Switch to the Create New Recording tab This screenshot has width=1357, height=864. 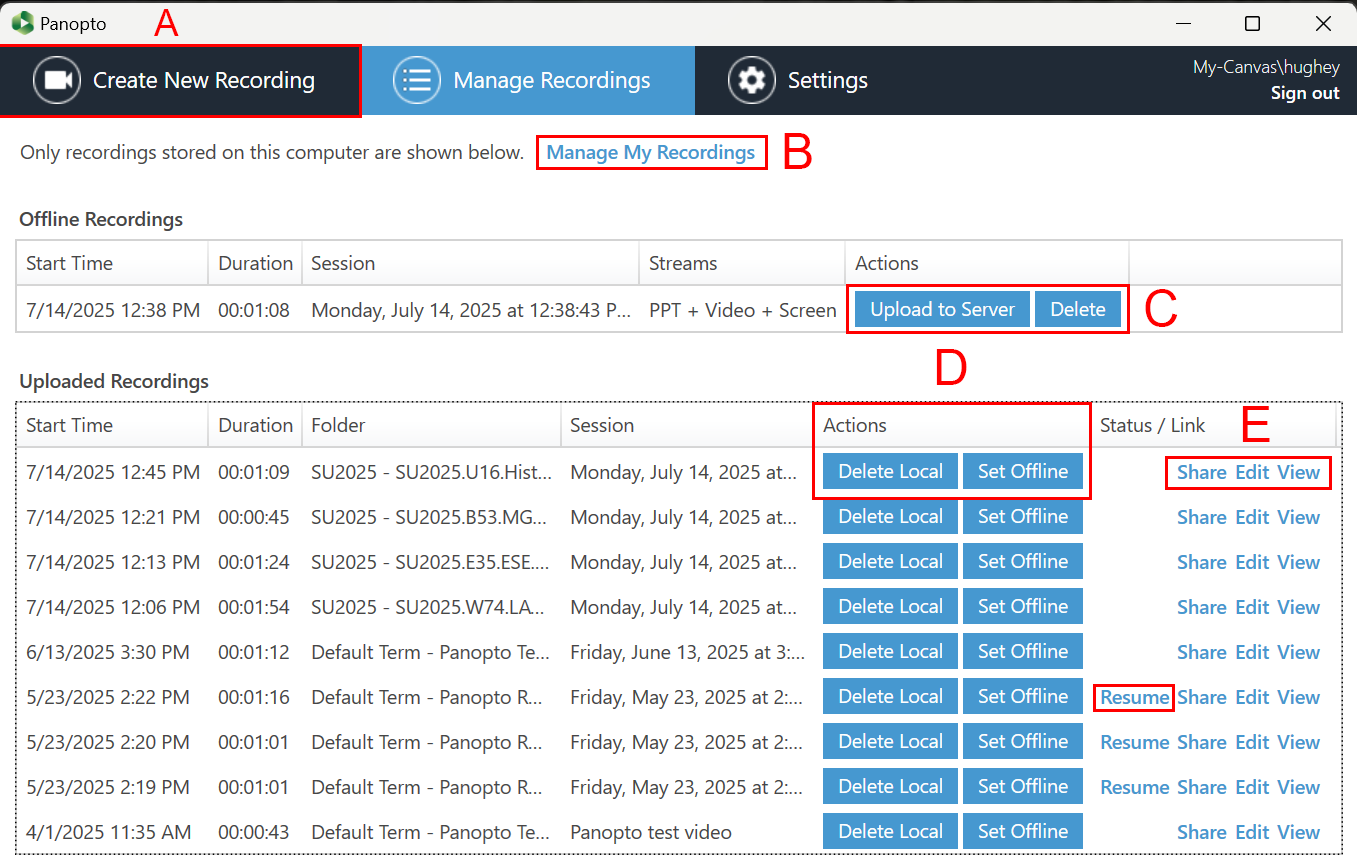[x=203, y=81]
